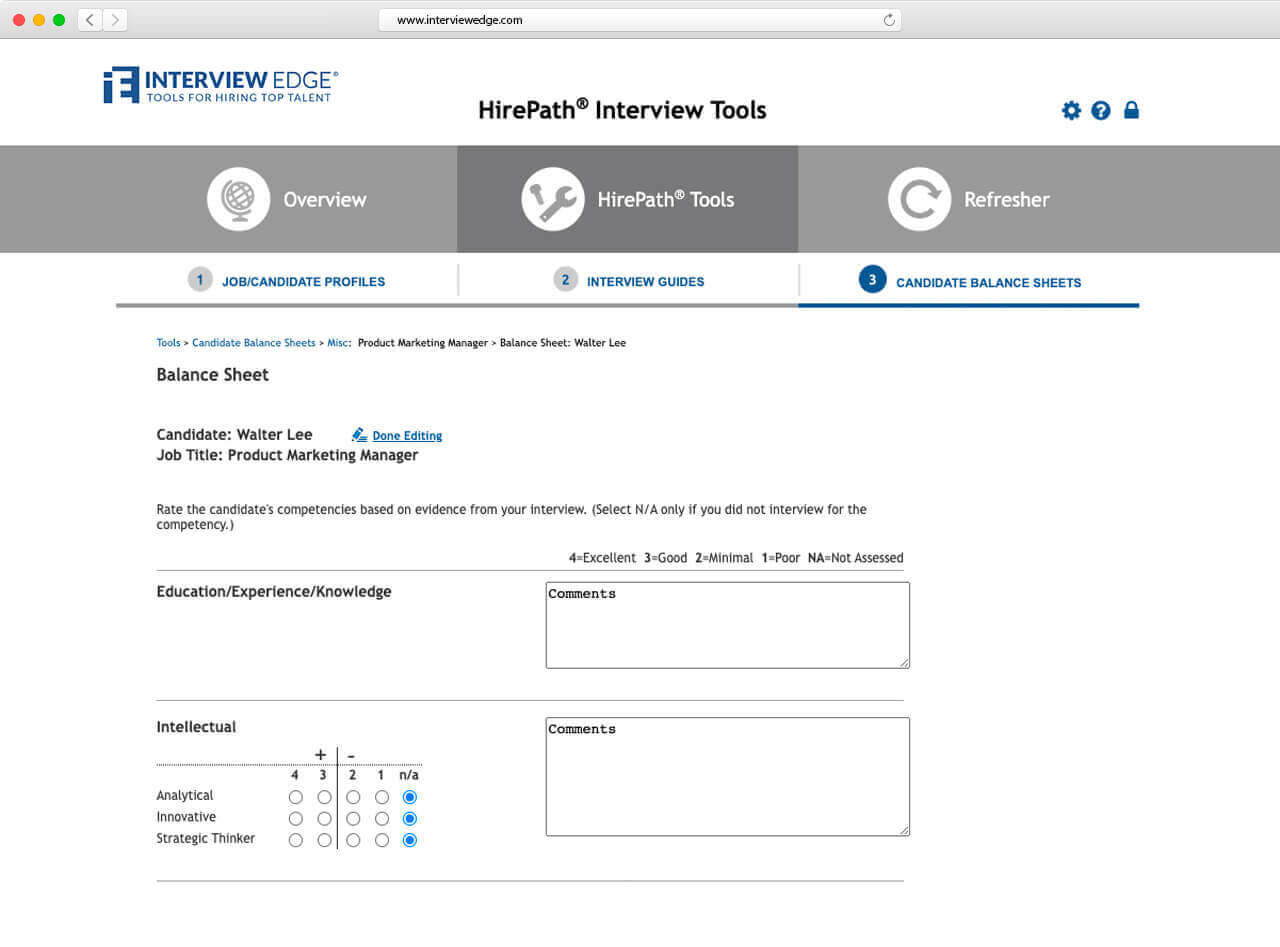
Task: Click step 2 circle badge
Action: click(x=566, y=280)
